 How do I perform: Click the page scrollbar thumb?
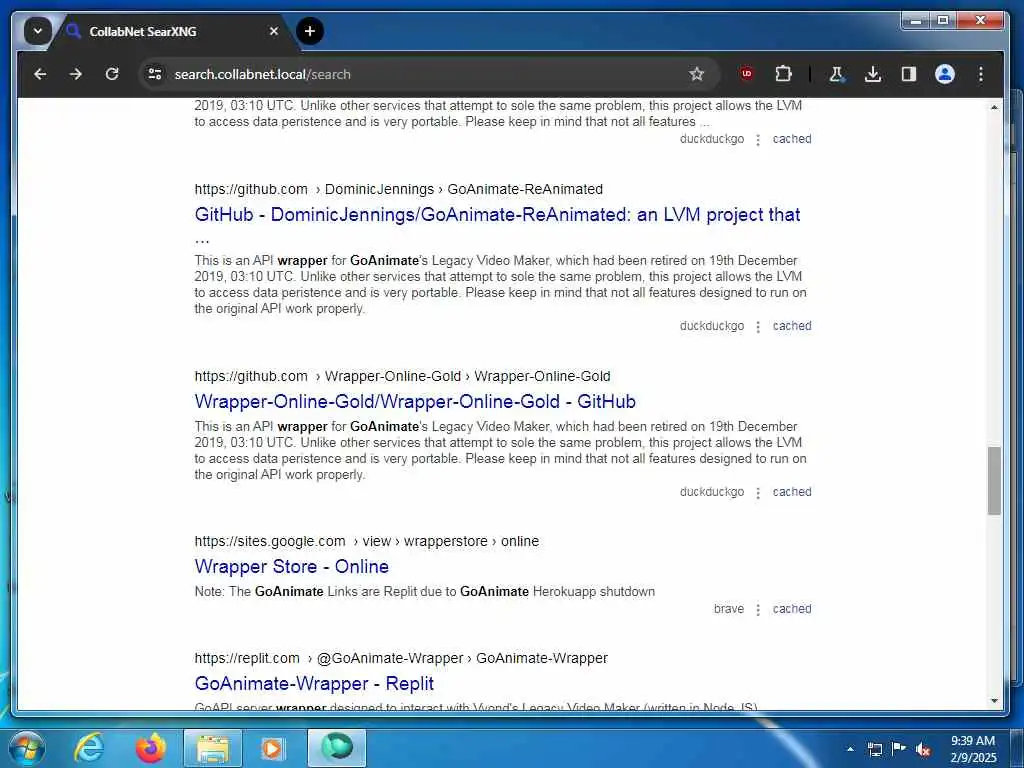click(x=994, y=481)
